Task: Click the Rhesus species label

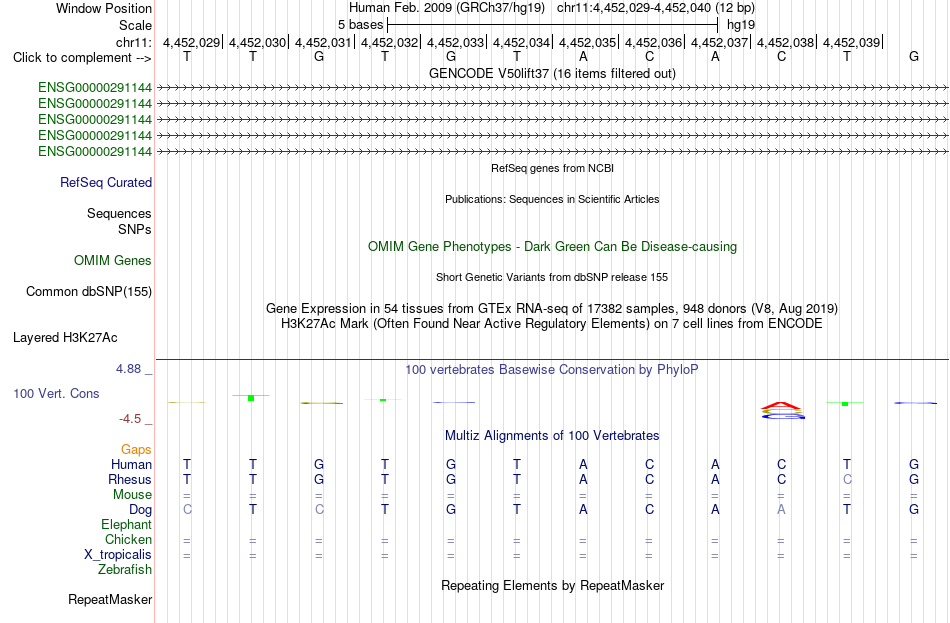Action: coord(130,479)
